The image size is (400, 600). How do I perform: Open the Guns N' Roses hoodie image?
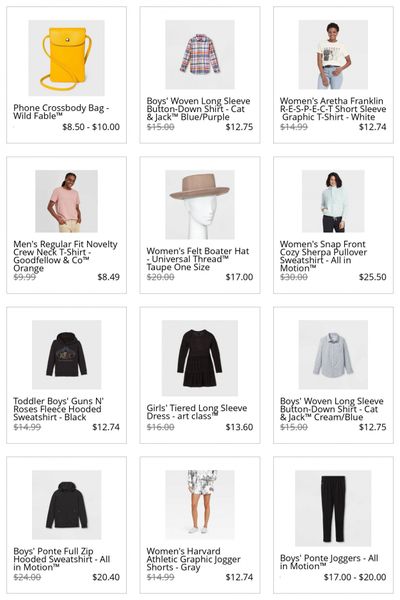(x=67, y=355)
